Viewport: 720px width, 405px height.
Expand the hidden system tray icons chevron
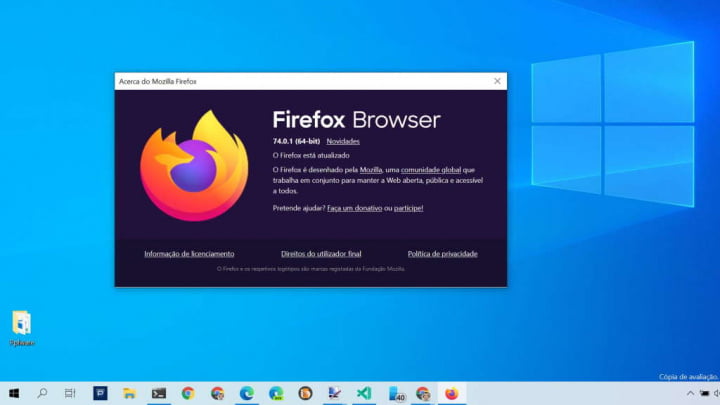pyautogui.click(x=690, y=394)
